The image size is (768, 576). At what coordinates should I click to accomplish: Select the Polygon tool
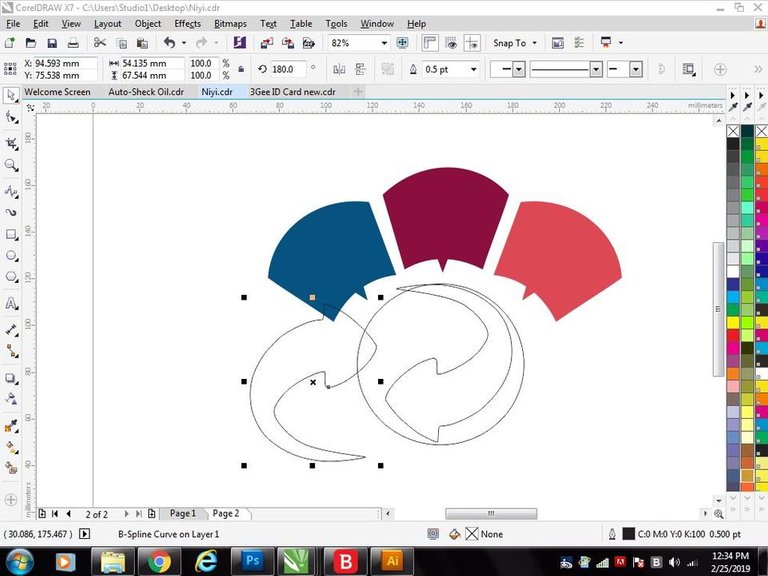point(12,280)
